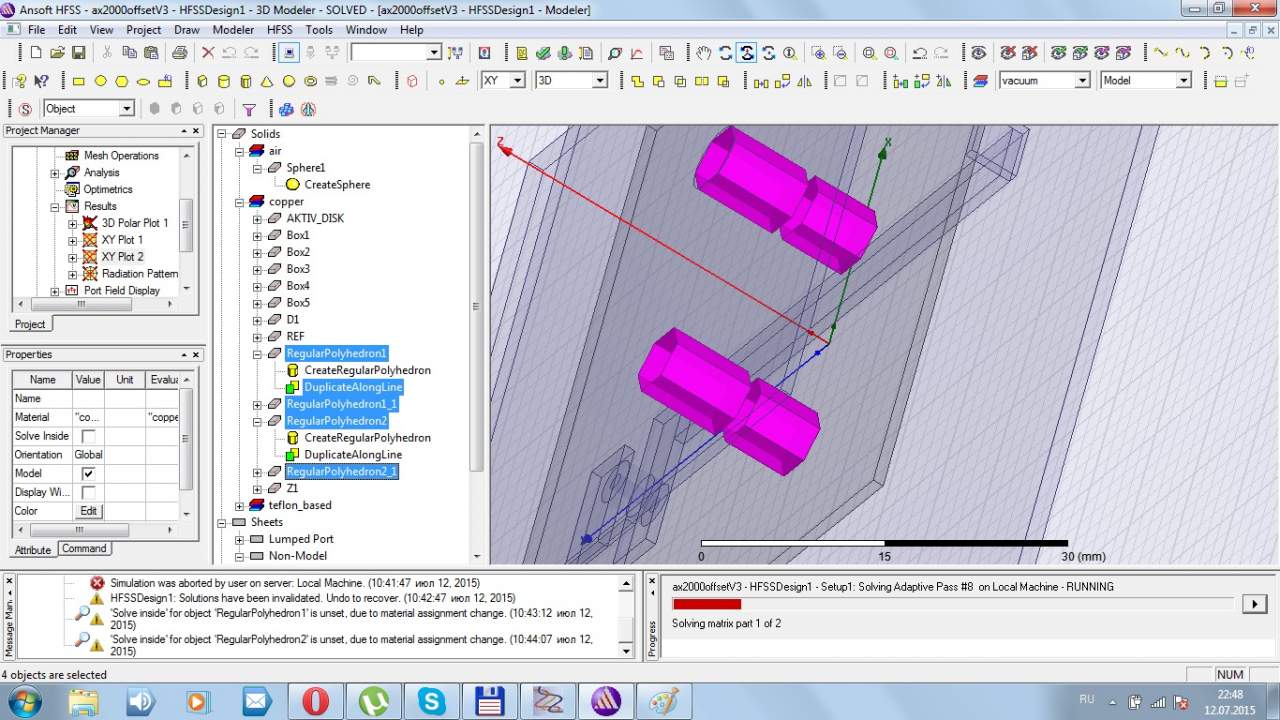Open the vacuum material dropdown
1280x720 pixels.
[1081, 81]
